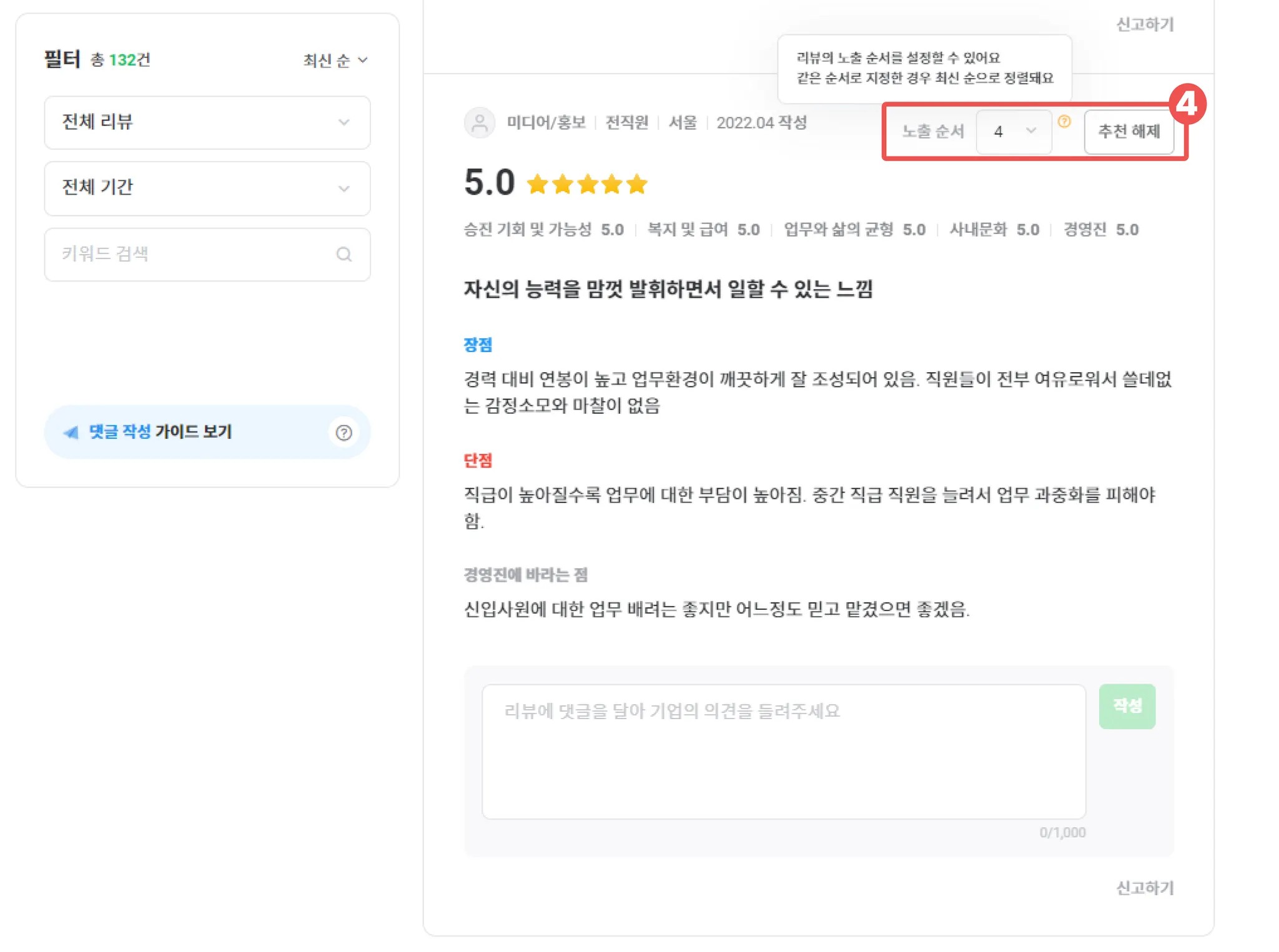The height and width of the screenshot is (952, 1279).
Task: Expand the 노출 순서 number dropdown
Action: pyautogui.click(x=1014, y=131)
